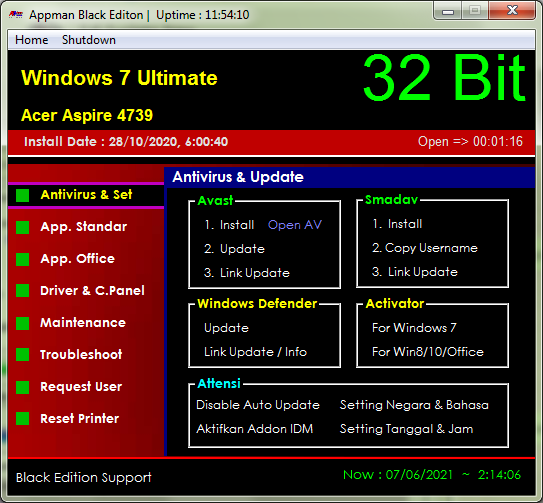Close the Appman window
The height and width of the screenshot is (503, 543).
tap(512, 11)
